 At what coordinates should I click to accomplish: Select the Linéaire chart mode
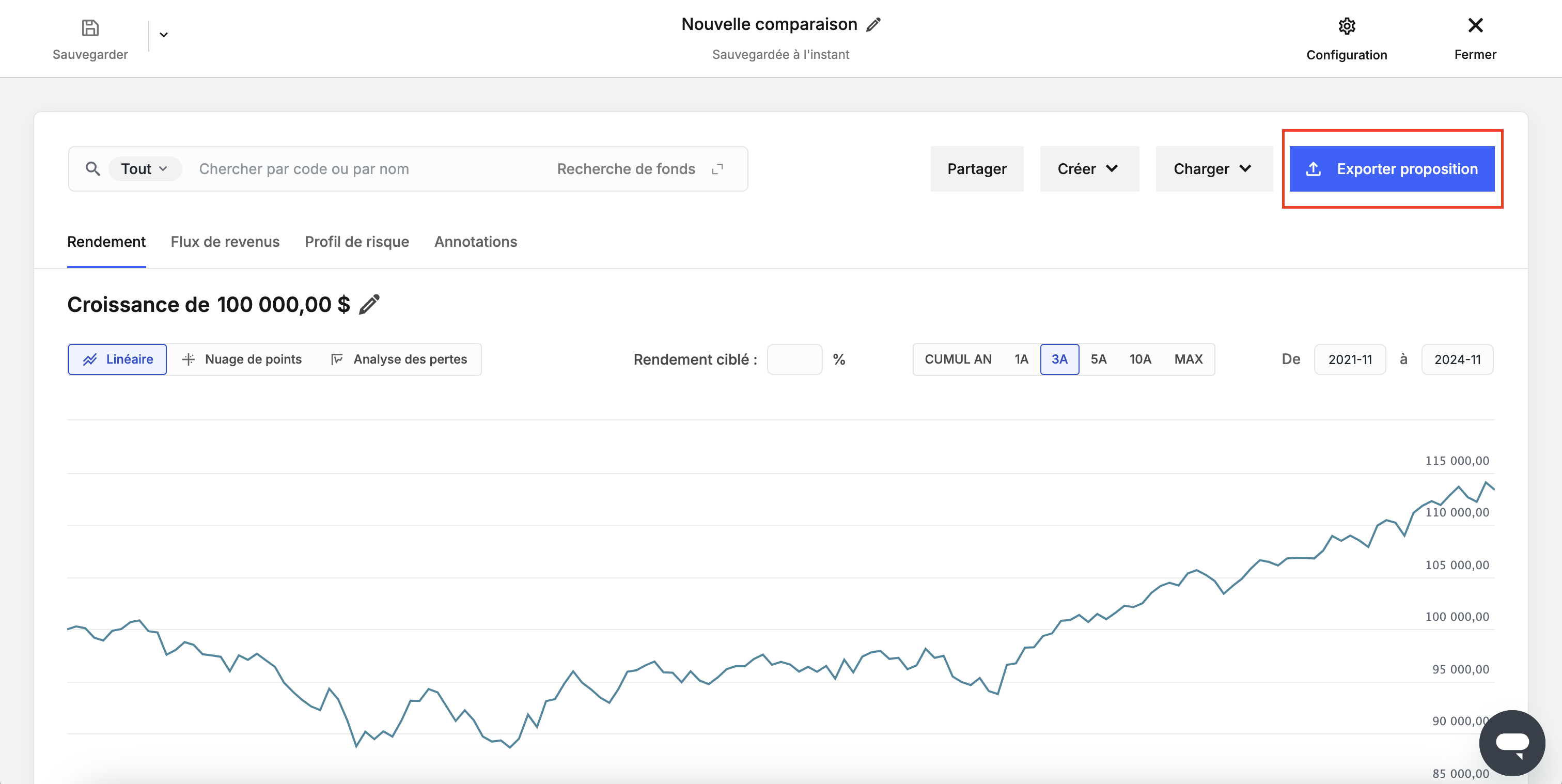point(118,359)
